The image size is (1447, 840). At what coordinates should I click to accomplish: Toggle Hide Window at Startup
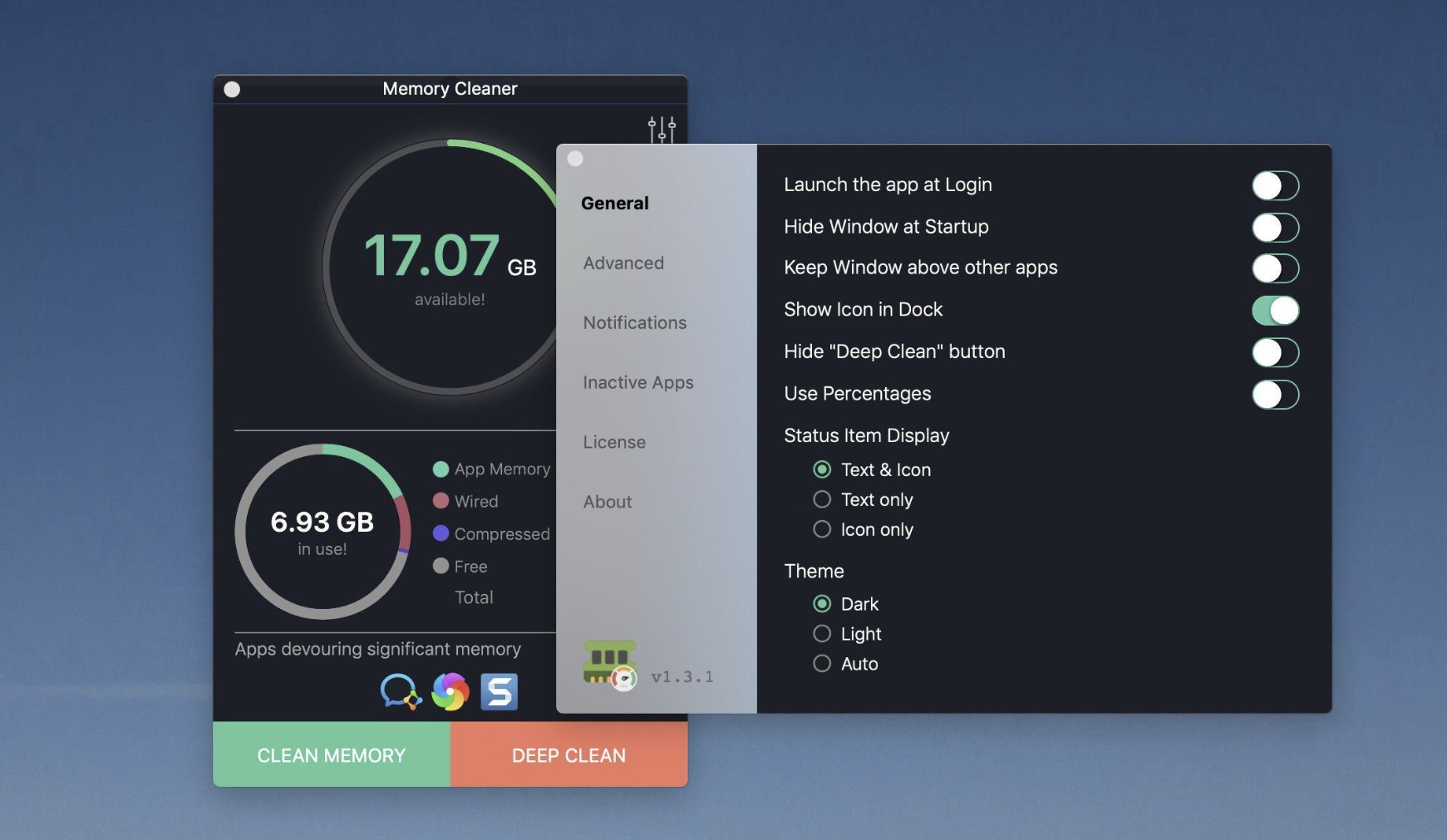[x=1275, y=227]
